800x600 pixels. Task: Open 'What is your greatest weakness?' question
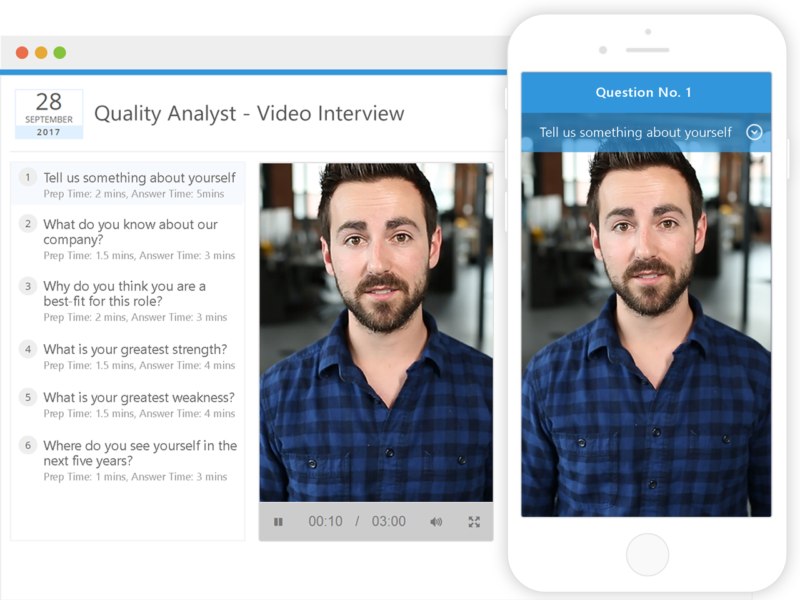(139, 397)
